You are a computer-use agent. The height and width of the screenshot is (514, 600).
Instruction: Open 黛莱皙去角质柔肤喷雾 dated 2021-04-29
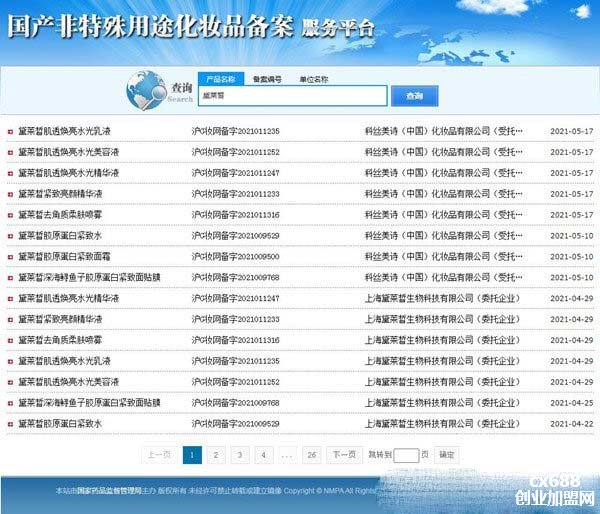60,340
